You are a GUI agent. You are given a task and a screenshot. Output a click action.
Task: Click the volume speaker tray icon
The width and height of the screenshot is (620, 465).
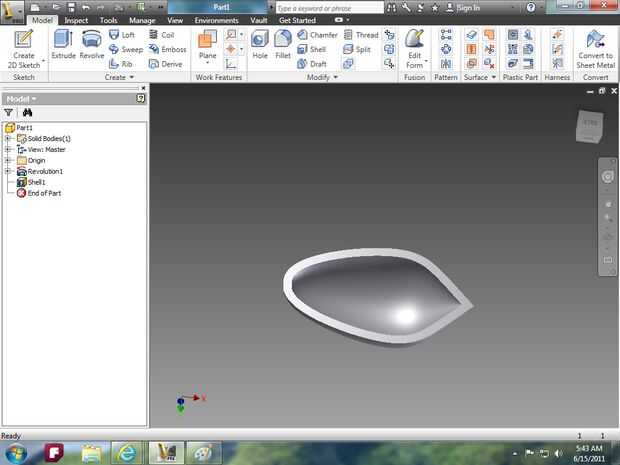click(x=558, y=453)
